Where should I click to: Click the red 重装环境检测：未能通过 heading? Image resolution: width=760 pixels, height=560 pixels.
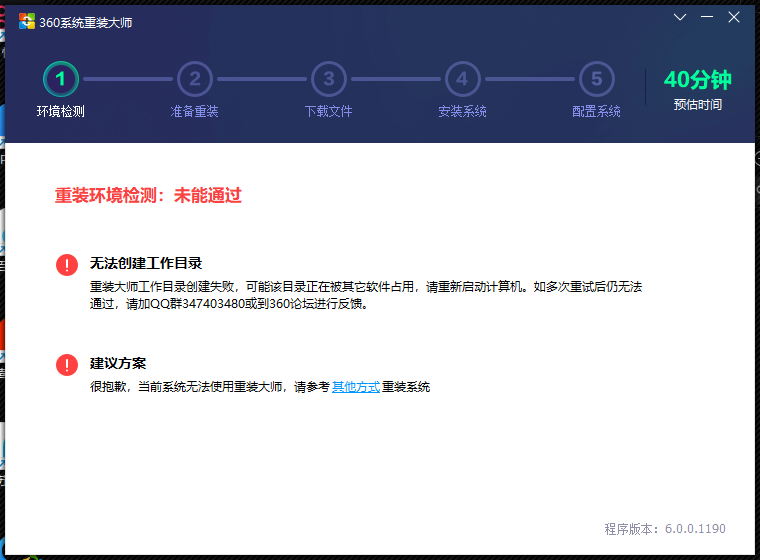[x=148, y=195]
